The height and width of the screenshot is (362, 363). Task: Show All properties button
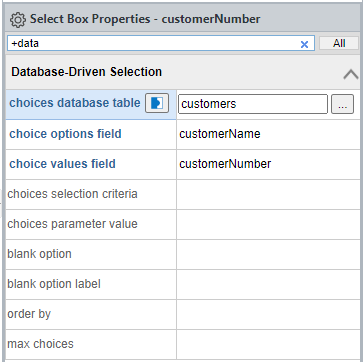tap(339, 43)
